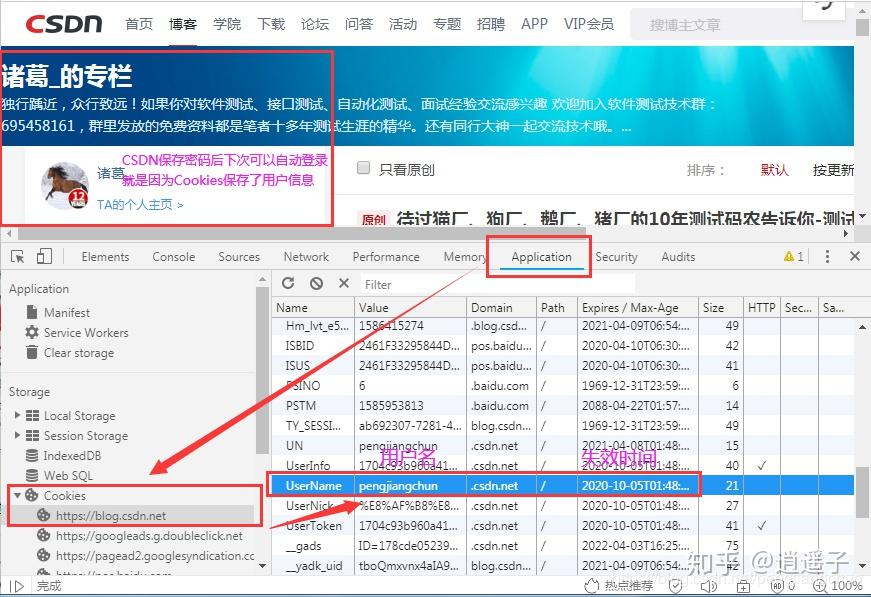The height and width of the screenshot is (597, 871).
Task: Expand Session Storage tree node
Action: 17,435
